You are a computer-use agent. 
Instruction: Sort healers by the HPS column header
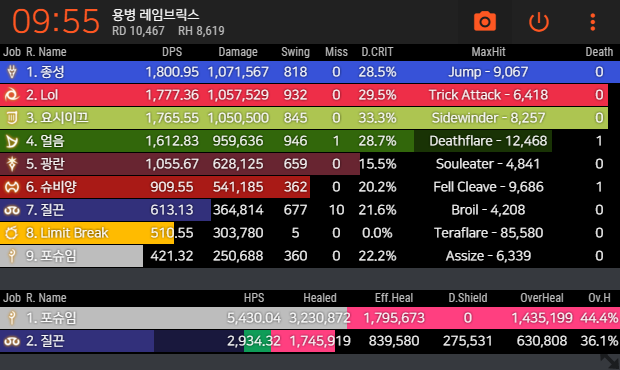pos(254,298)
